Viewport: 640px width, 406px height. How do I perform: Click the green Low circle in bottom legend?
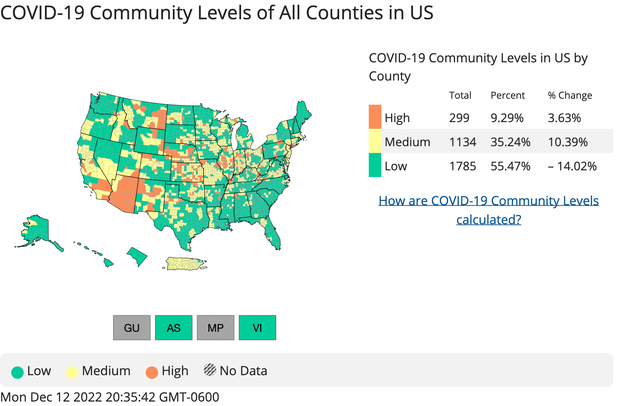tap(17, 371)
